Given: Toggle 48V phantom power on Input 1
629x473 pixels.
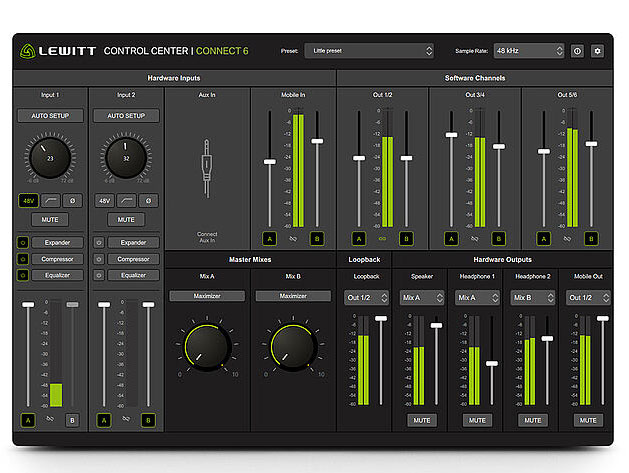Looking at the screenshot, I should pos(27,200).
